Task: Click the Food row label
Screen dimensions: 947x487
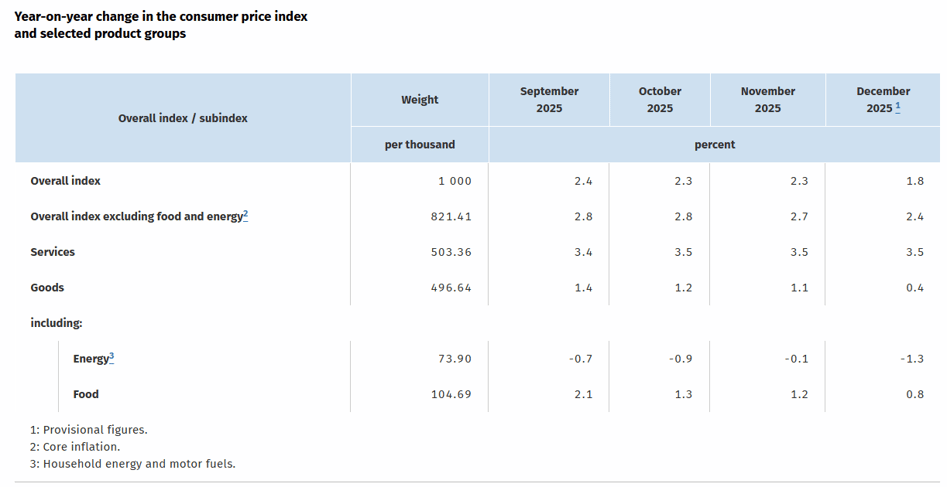Action: point(86,394)
